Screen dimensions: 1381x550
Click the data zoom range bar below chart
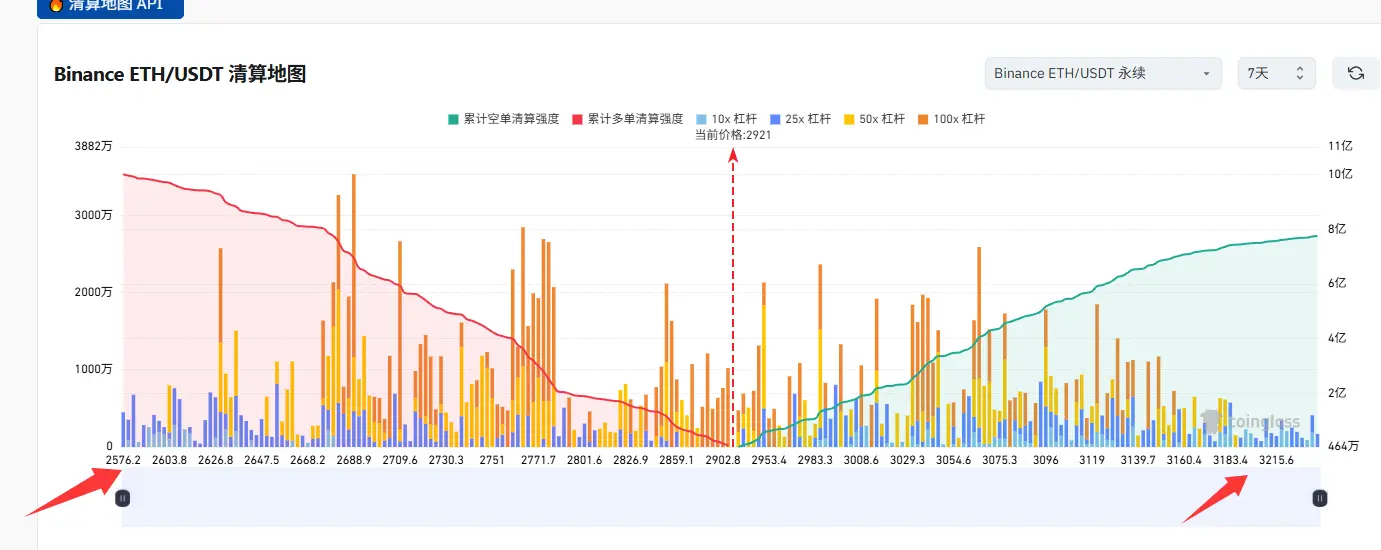click(x=721, y=497)
